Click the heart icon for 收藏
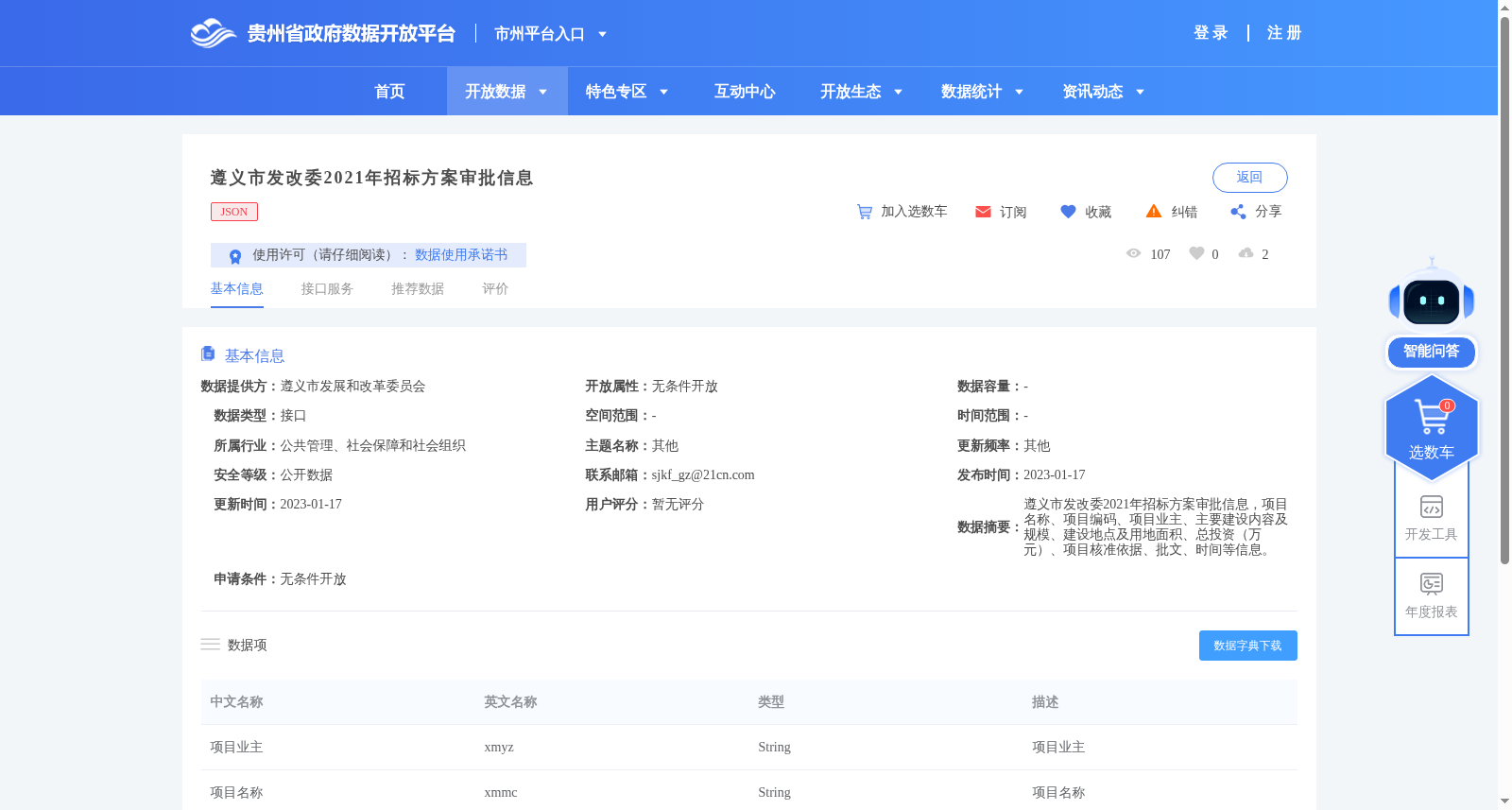This screenshot has height=810, width=1512. tap(1068, 212)
